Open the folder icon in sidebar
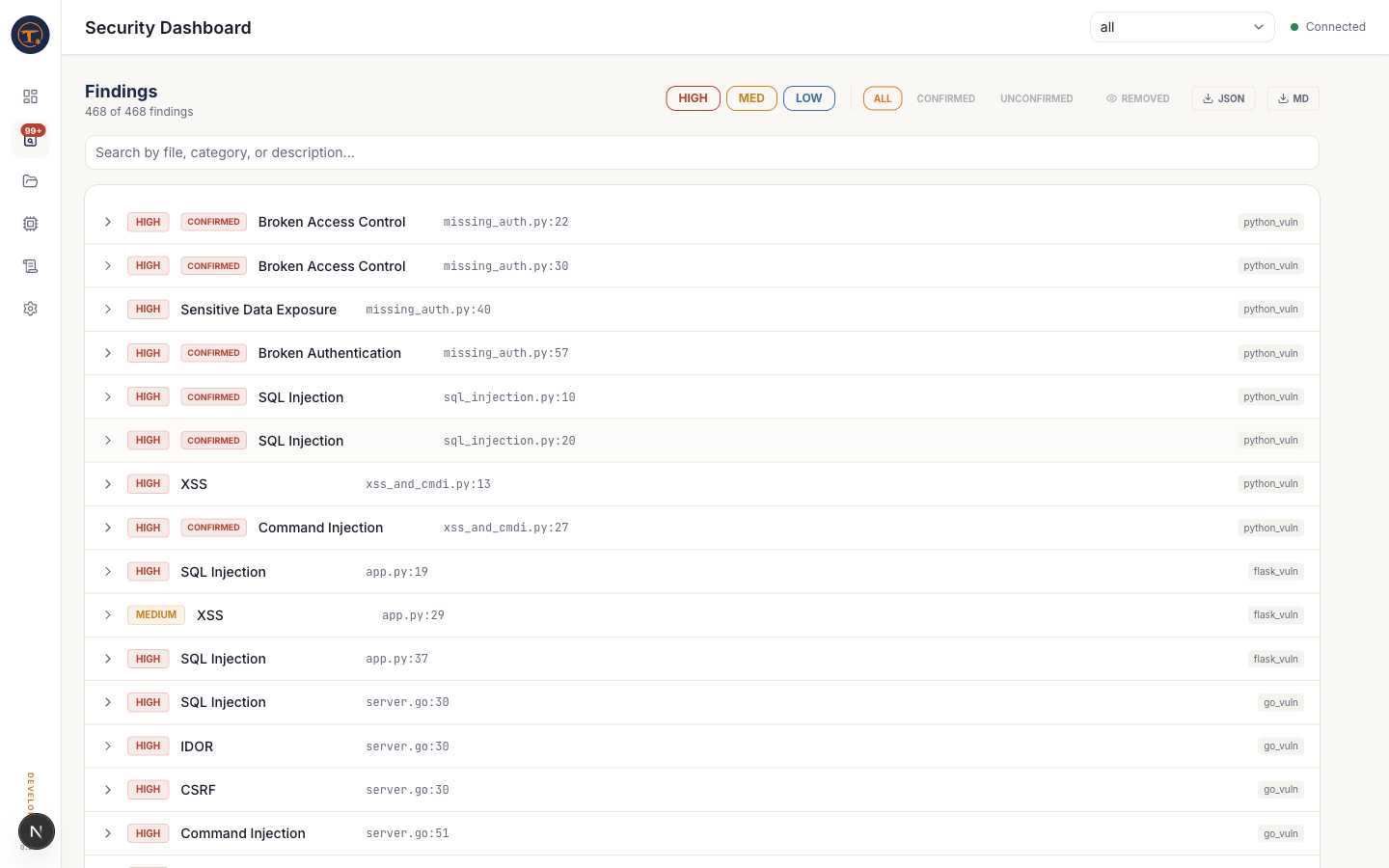Image resolution: width=1389 pixels, height=868 pixels. pos(30,181)
